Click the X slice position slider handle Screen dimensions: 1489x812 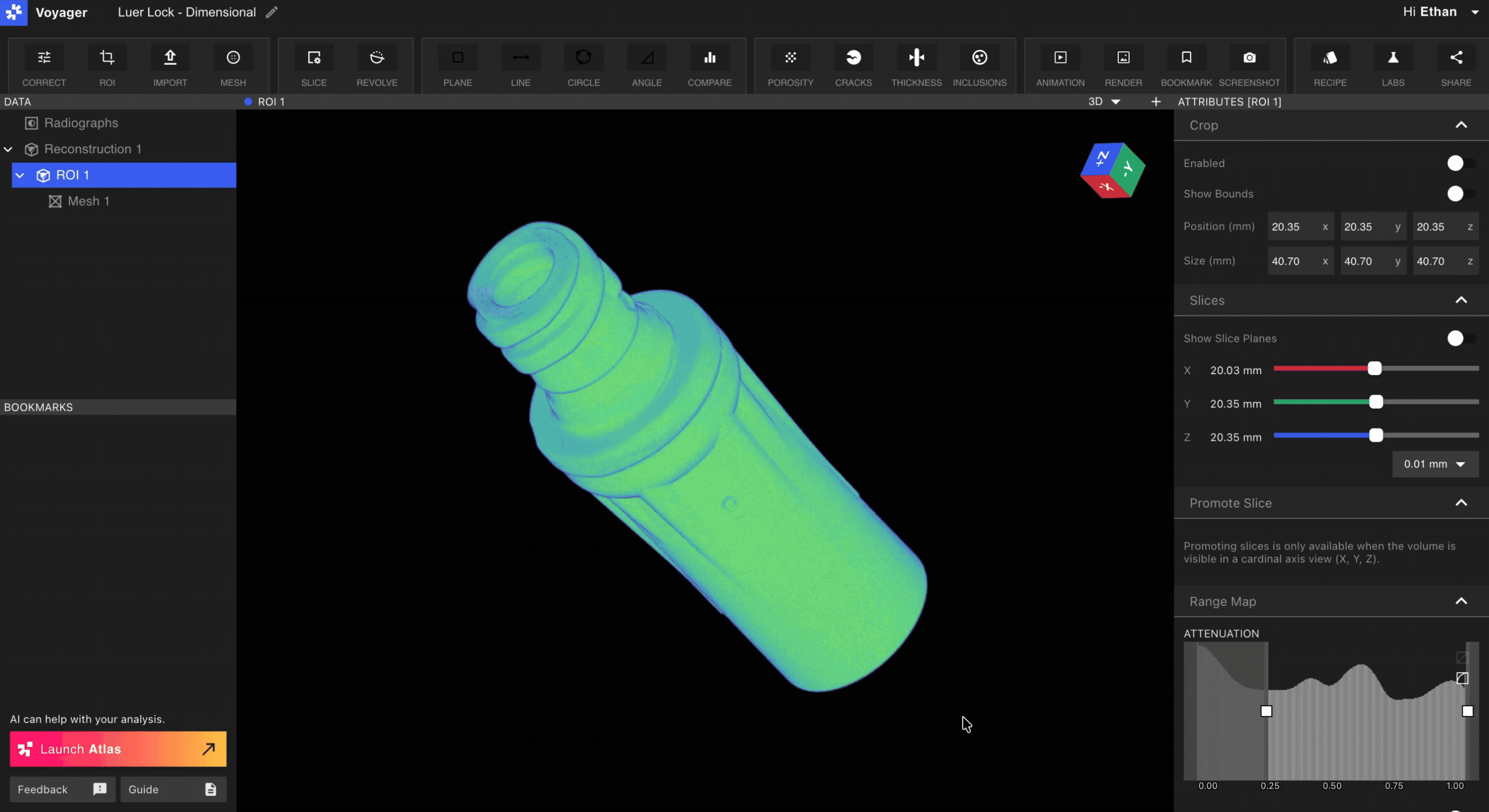[x=1375, y=369]
